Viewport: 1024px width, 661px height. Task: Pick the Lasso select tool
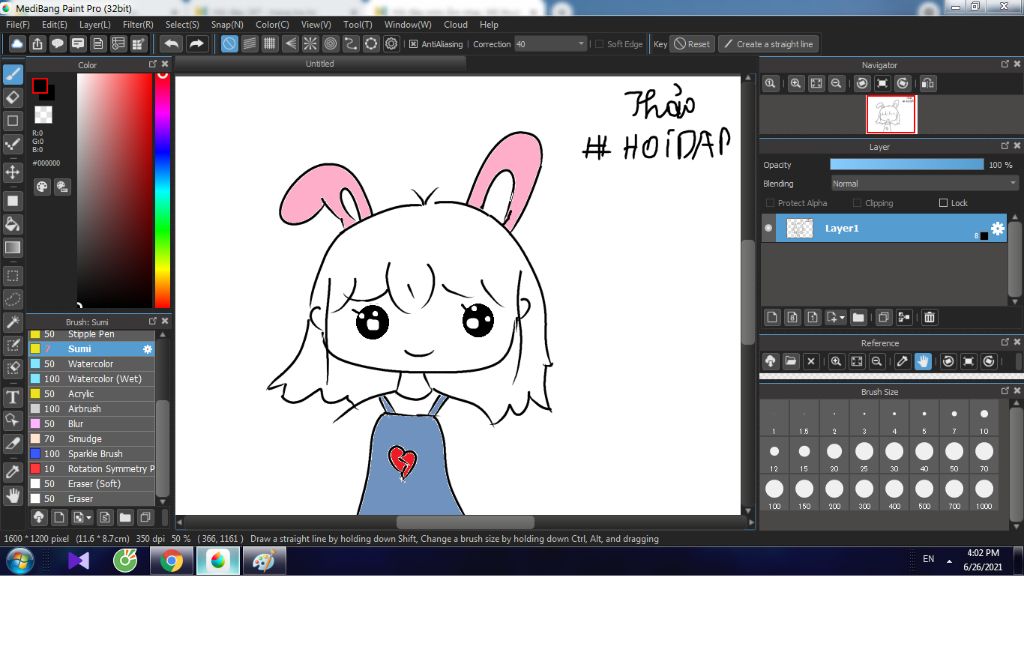point(12,299)
